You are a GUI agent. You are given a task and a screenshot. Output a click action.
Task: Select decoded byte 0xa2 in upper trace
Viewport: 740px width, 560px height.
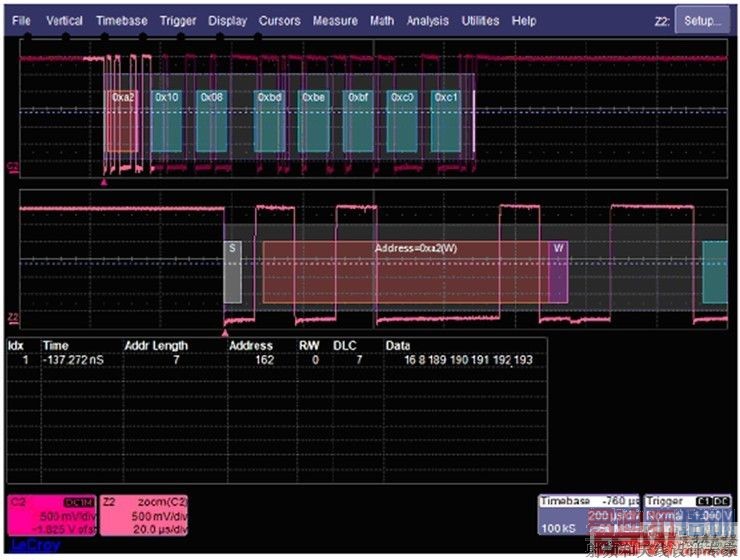pyautogui.click(x=123, y=121)
